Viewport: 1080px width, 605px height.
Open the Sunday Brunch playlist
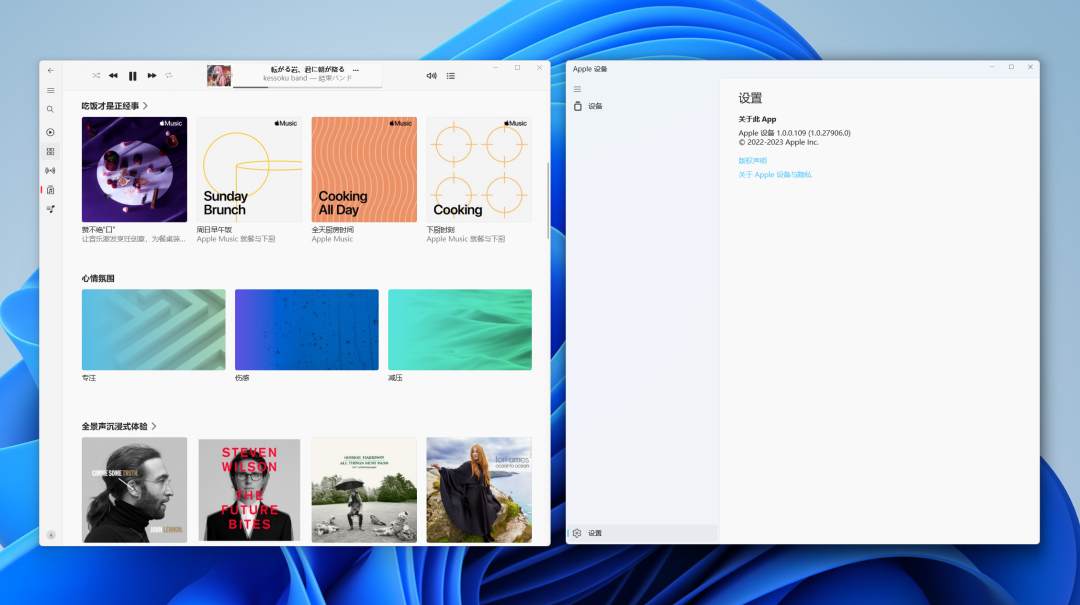pos(249,170)
